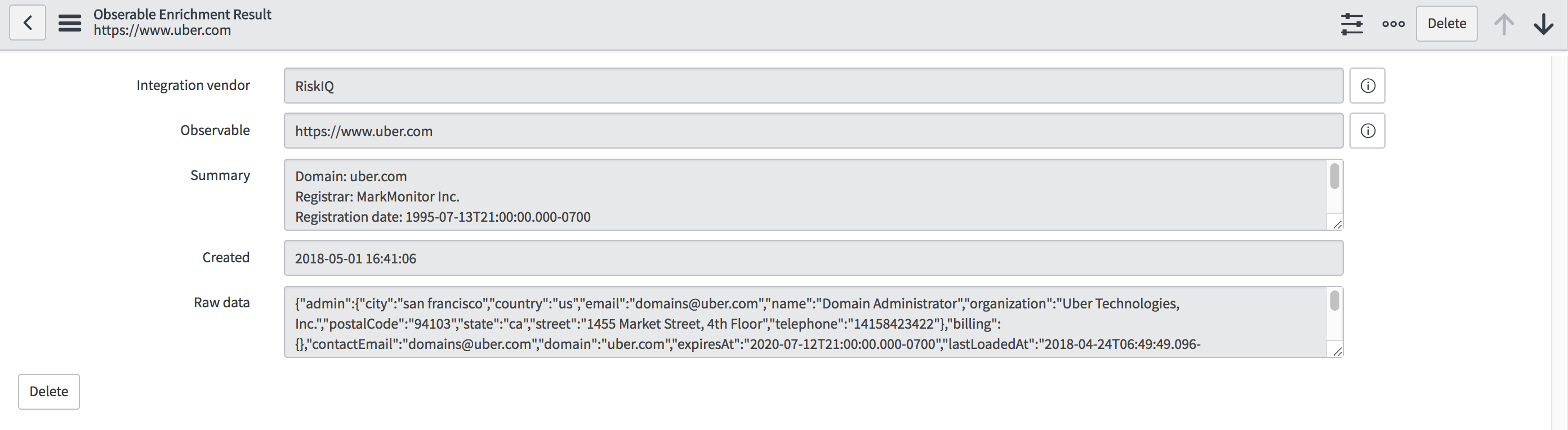This screenshot has width=1568, height=430.
Task: Click the 'Registrar: MarkMonitor Inc.' summary line
Action: click(377, 196)
